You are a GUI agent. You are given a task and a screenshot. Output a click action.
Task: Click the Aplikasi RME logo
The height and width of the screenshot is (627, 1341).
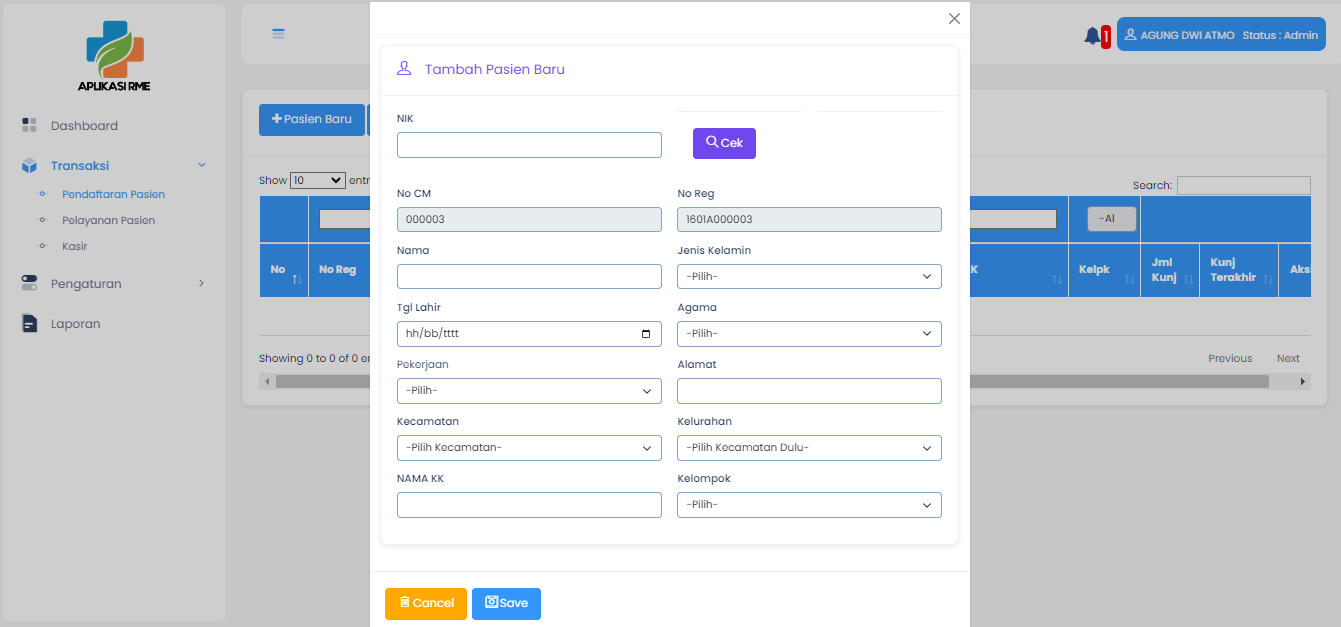[114, 56]
